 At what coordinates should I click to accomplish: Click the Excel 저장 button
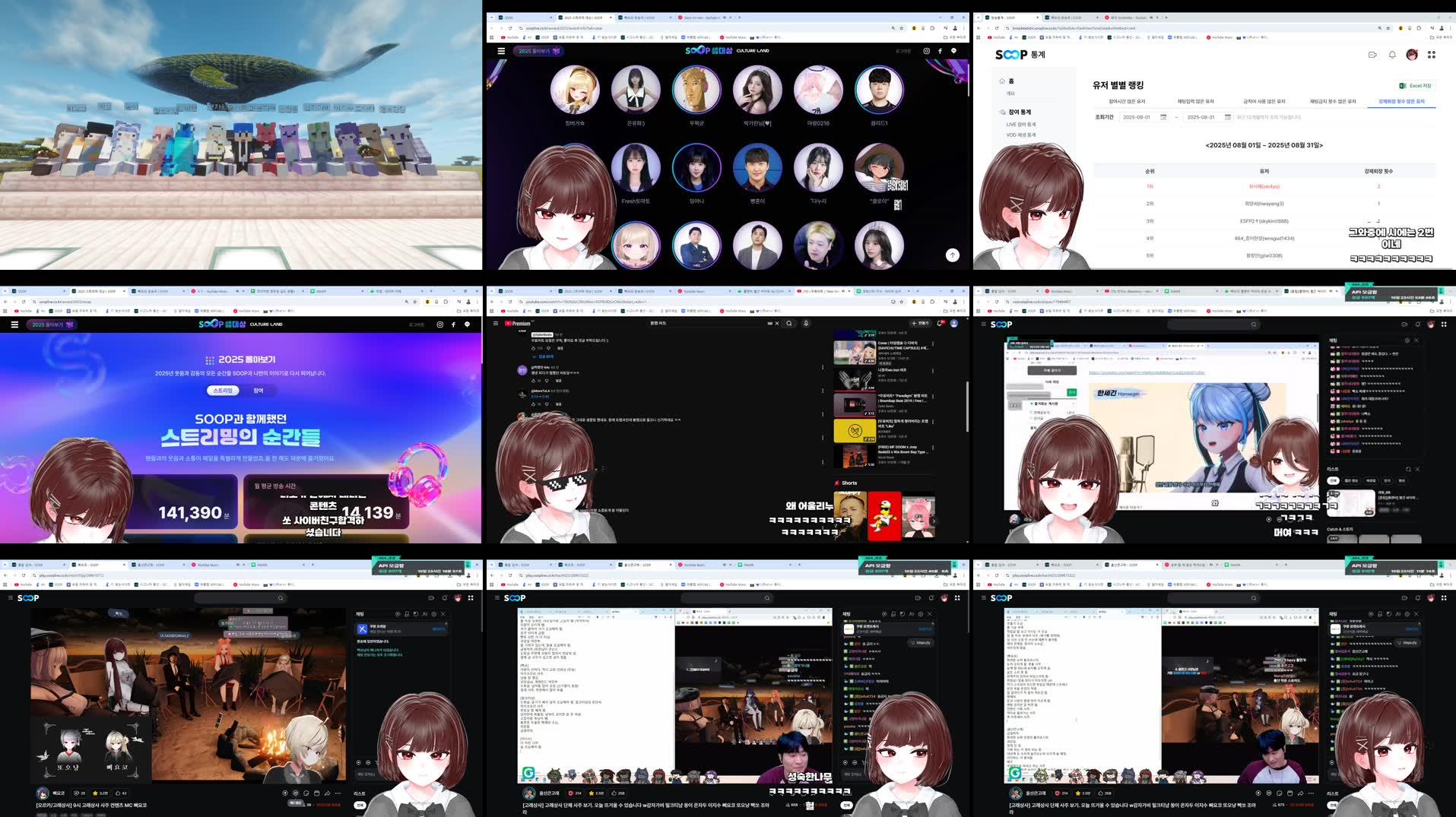tap(1416, 85)
